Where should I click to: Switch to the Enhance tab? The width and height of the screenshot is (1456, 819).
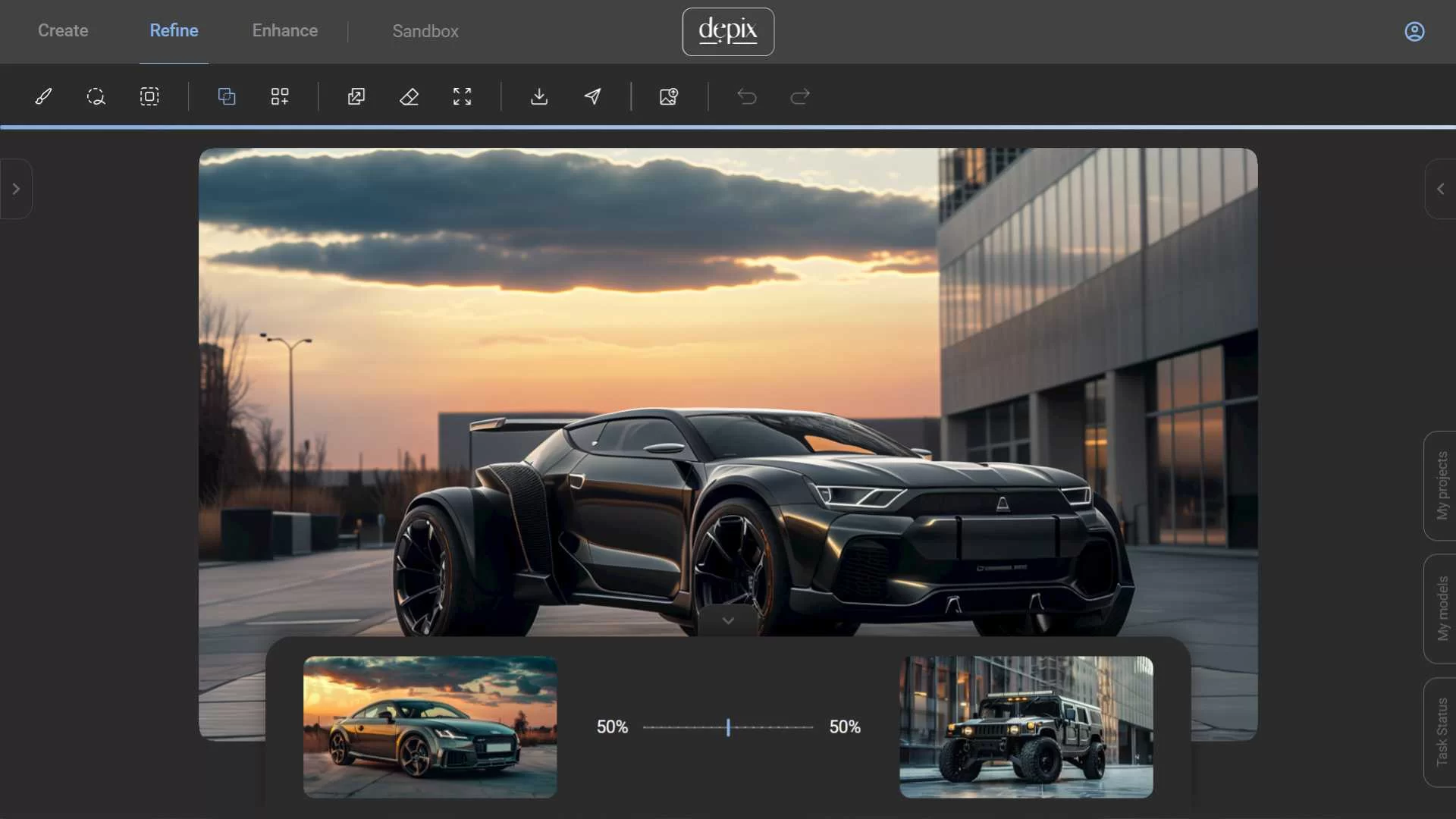pyautogui.click(x=284, y=31)
